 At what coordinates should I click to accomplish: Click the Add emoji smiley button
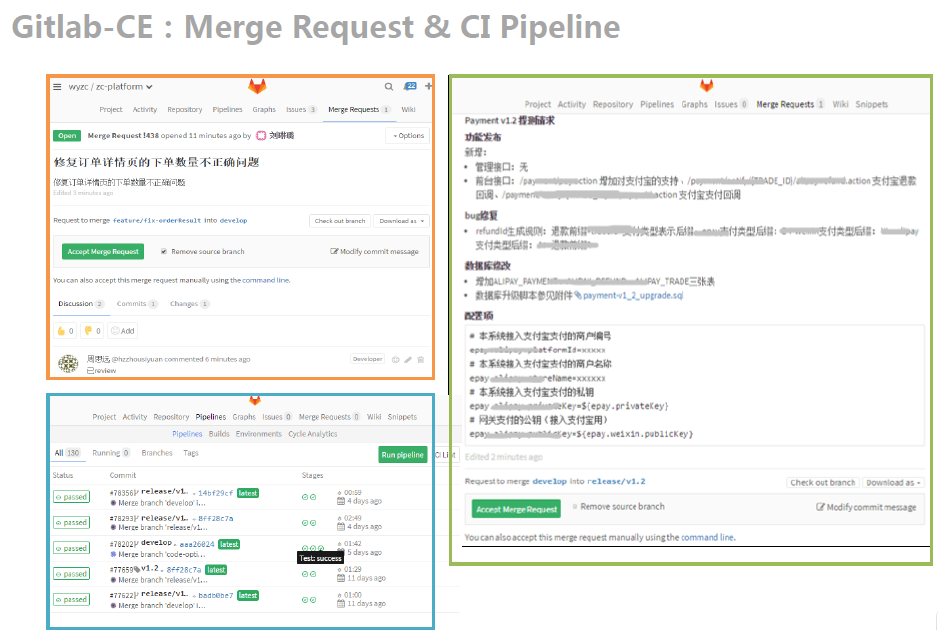(x=123, y=331)
